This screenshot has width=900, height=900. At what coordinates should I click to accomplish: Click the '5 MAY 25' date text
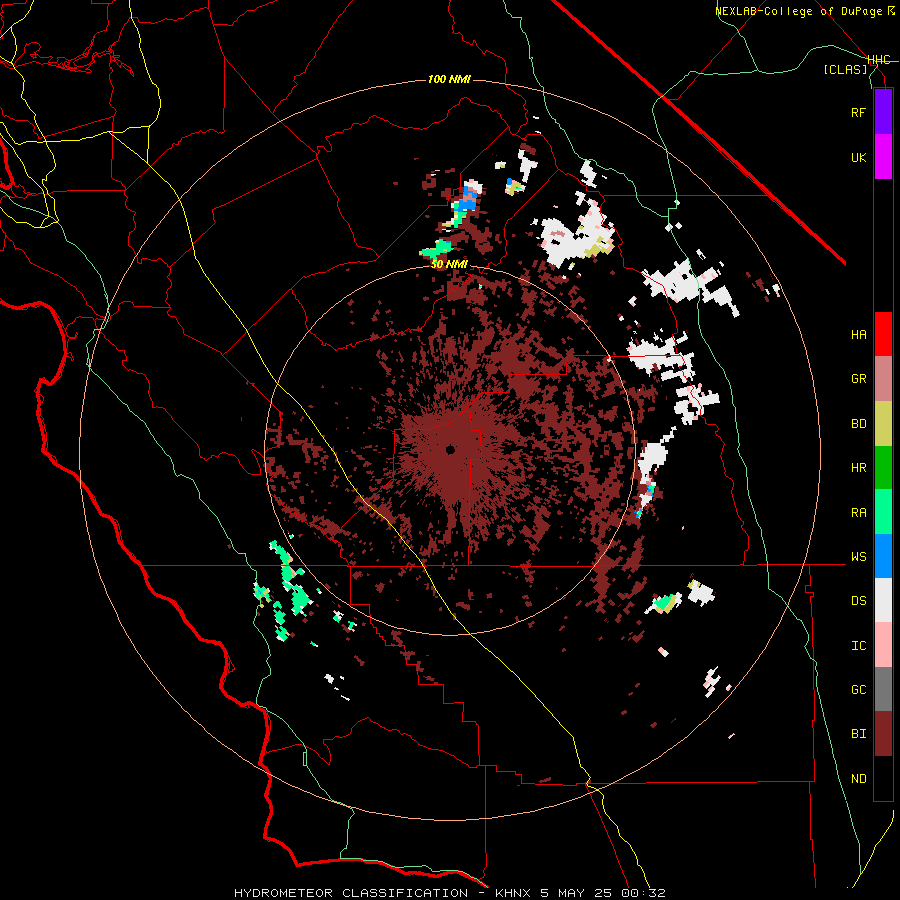pos(577,893)
